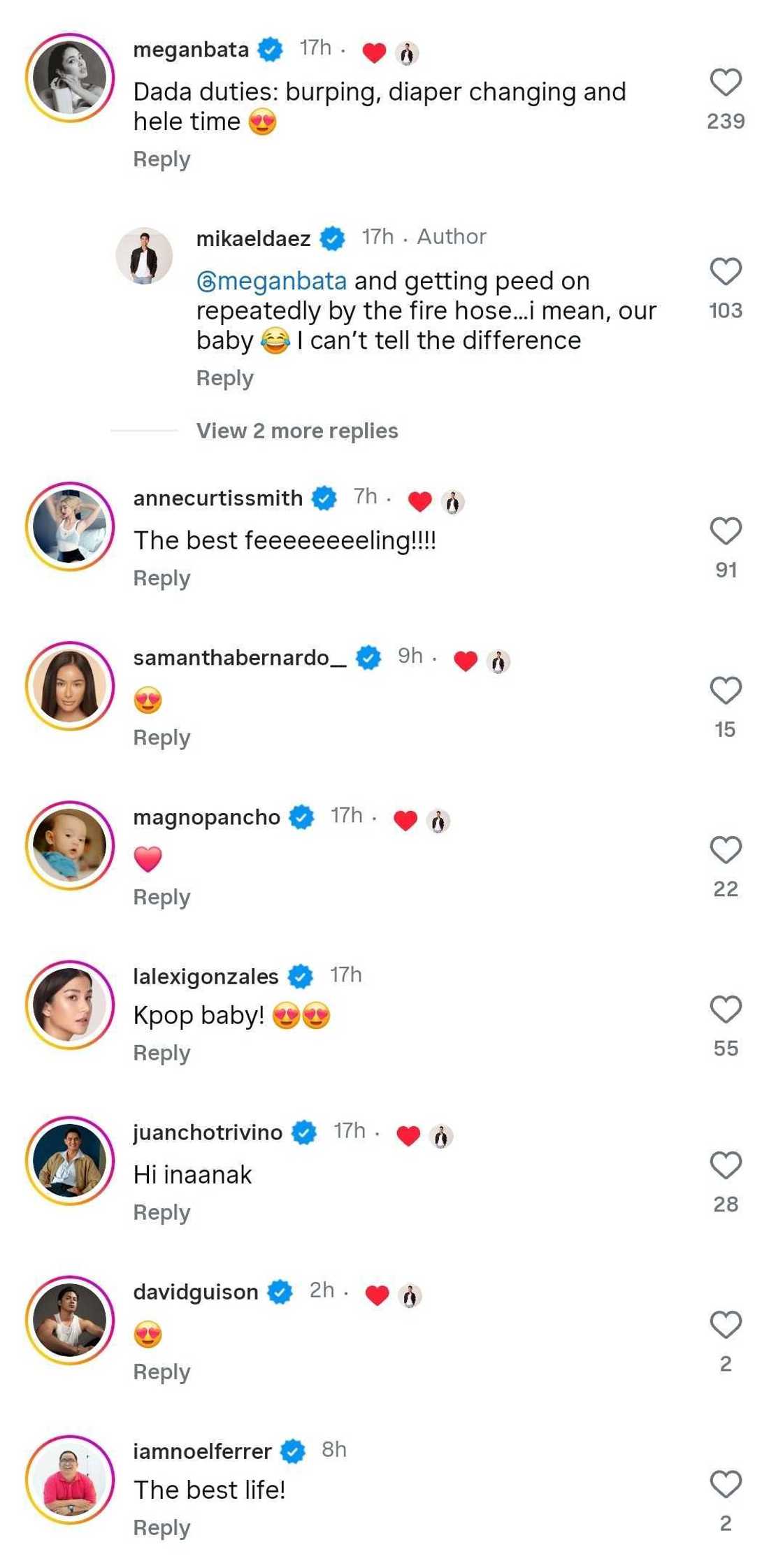
Task: Like annecurtissmith's best feeling comment
Action: pos(726,531)
